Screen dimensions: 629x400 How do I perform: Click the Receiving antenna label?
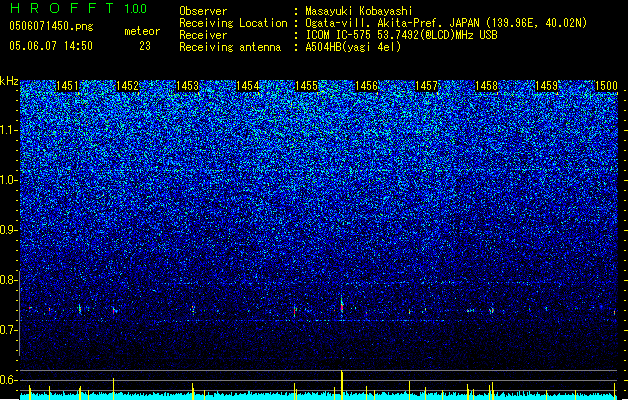coord(230,47)
